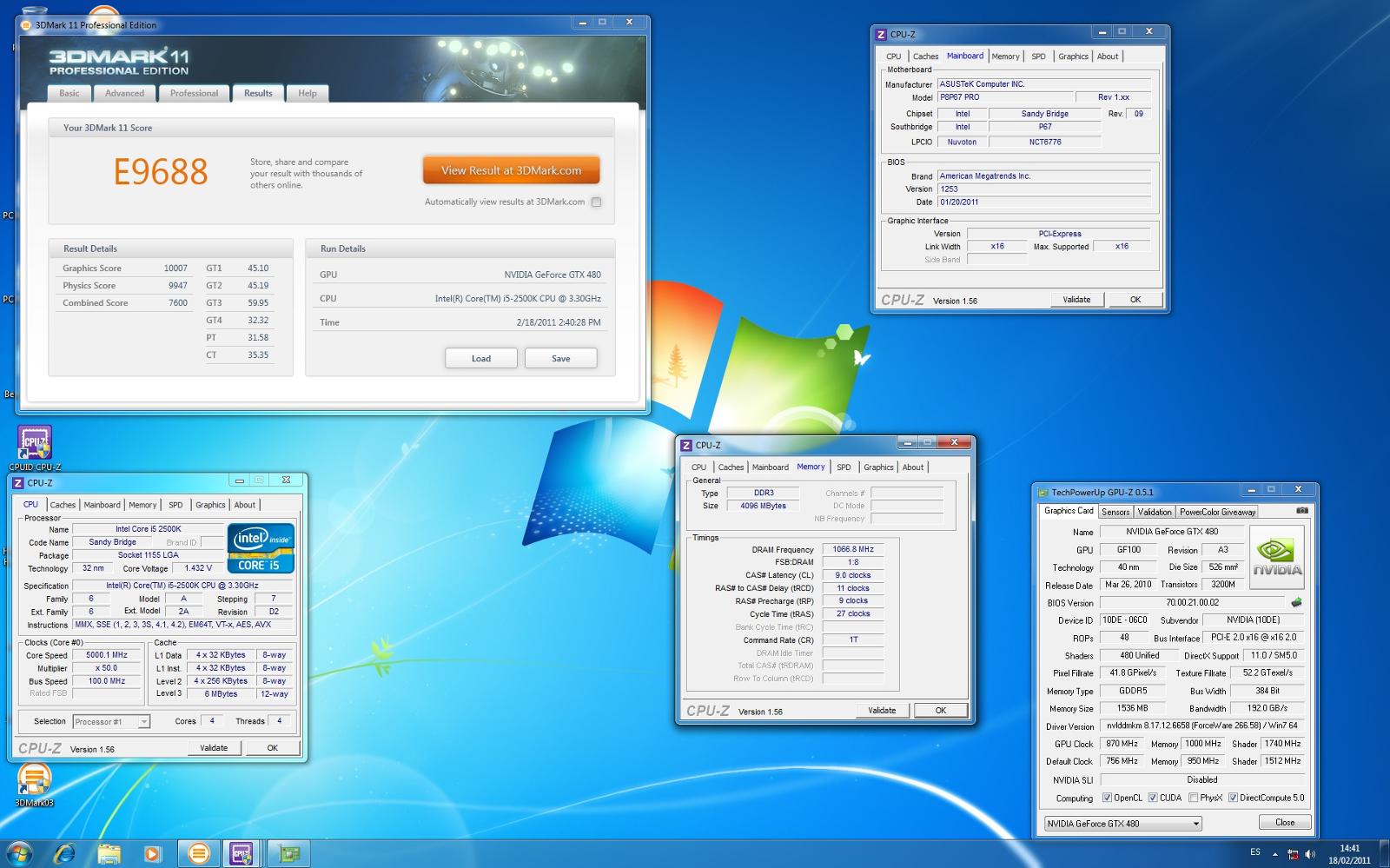The width and height of the screenshot is (1390, 868).
Task: Click the Z icon of processor CPU-Z window
Action: tap(18, 483)
